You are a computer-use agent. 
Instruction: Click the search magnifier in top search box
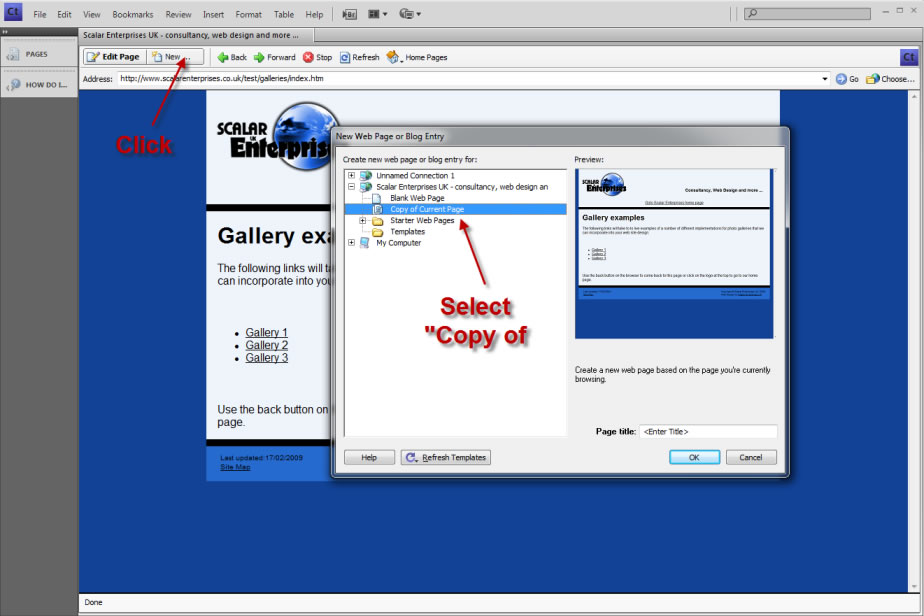[x=753, y=13]
